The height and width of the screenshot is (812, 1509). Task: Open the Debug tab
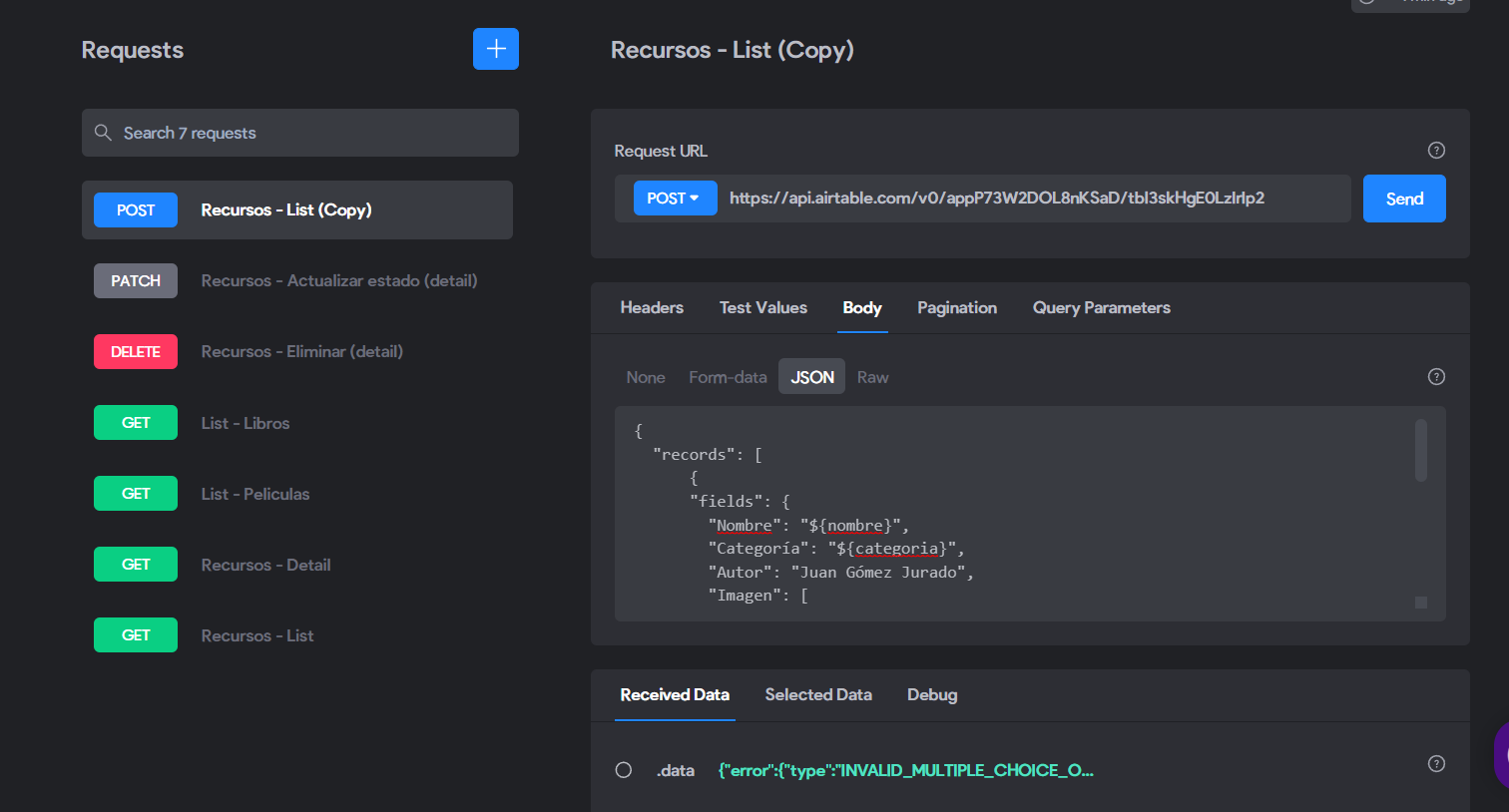pyautogui.click(x=932, y=694)
